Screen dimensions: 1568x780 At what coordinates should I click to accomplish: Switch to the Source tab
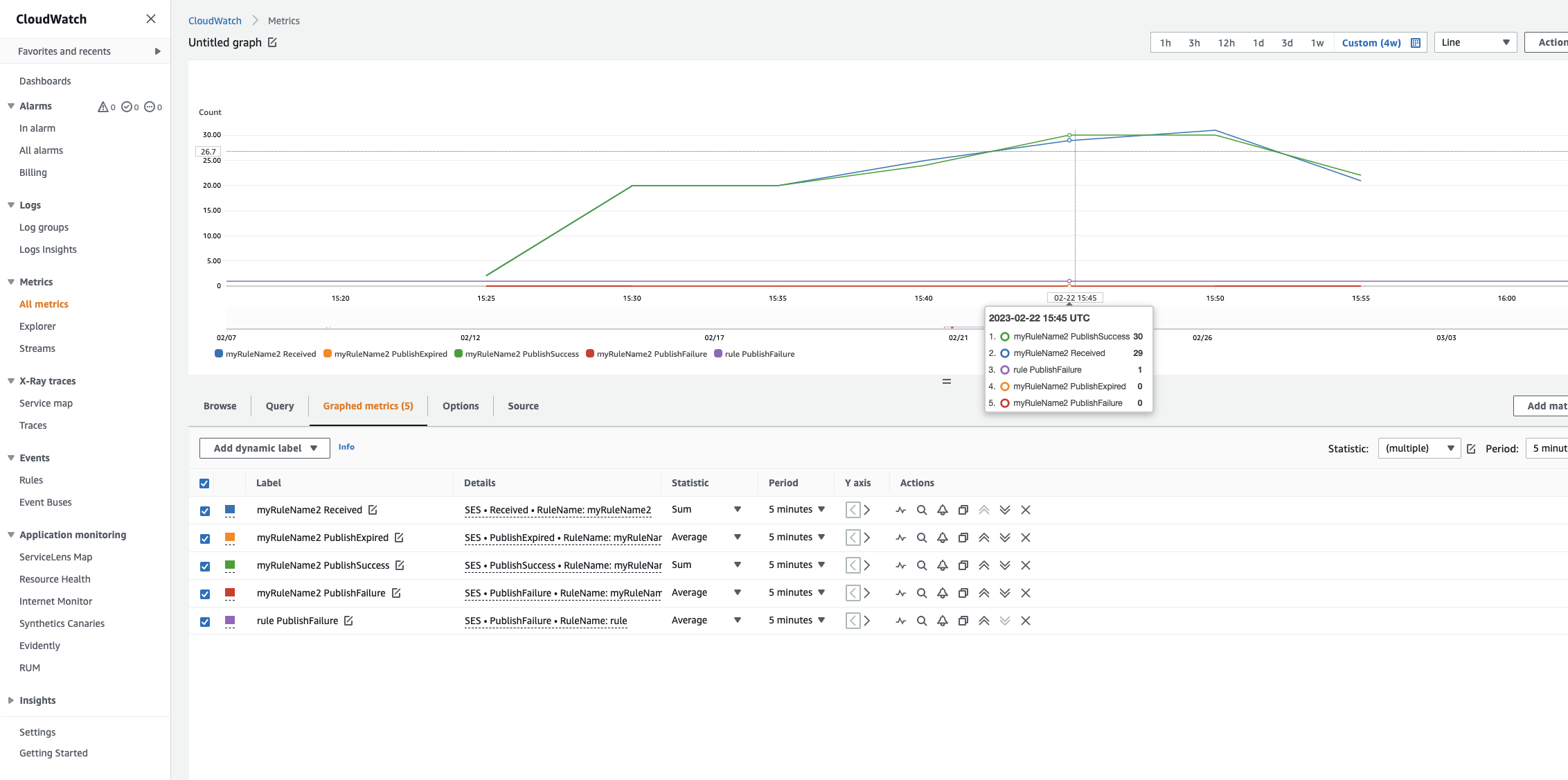(522, 405)
